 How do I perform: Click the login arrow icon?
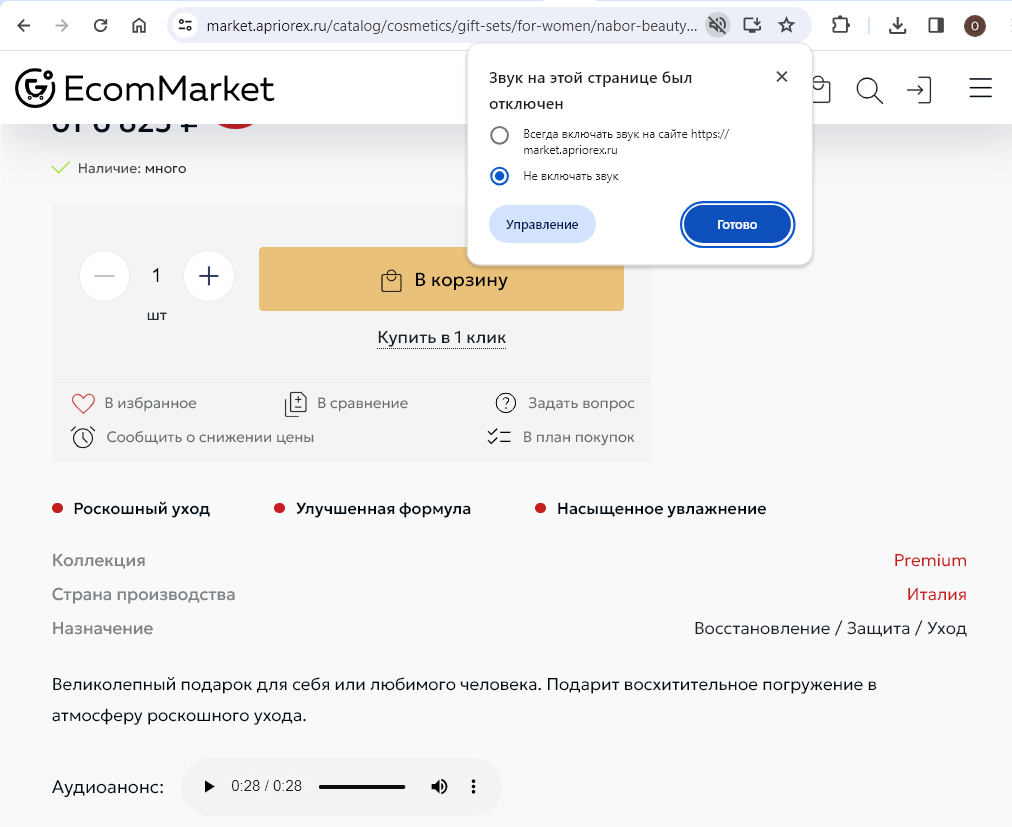coord(919,90)
